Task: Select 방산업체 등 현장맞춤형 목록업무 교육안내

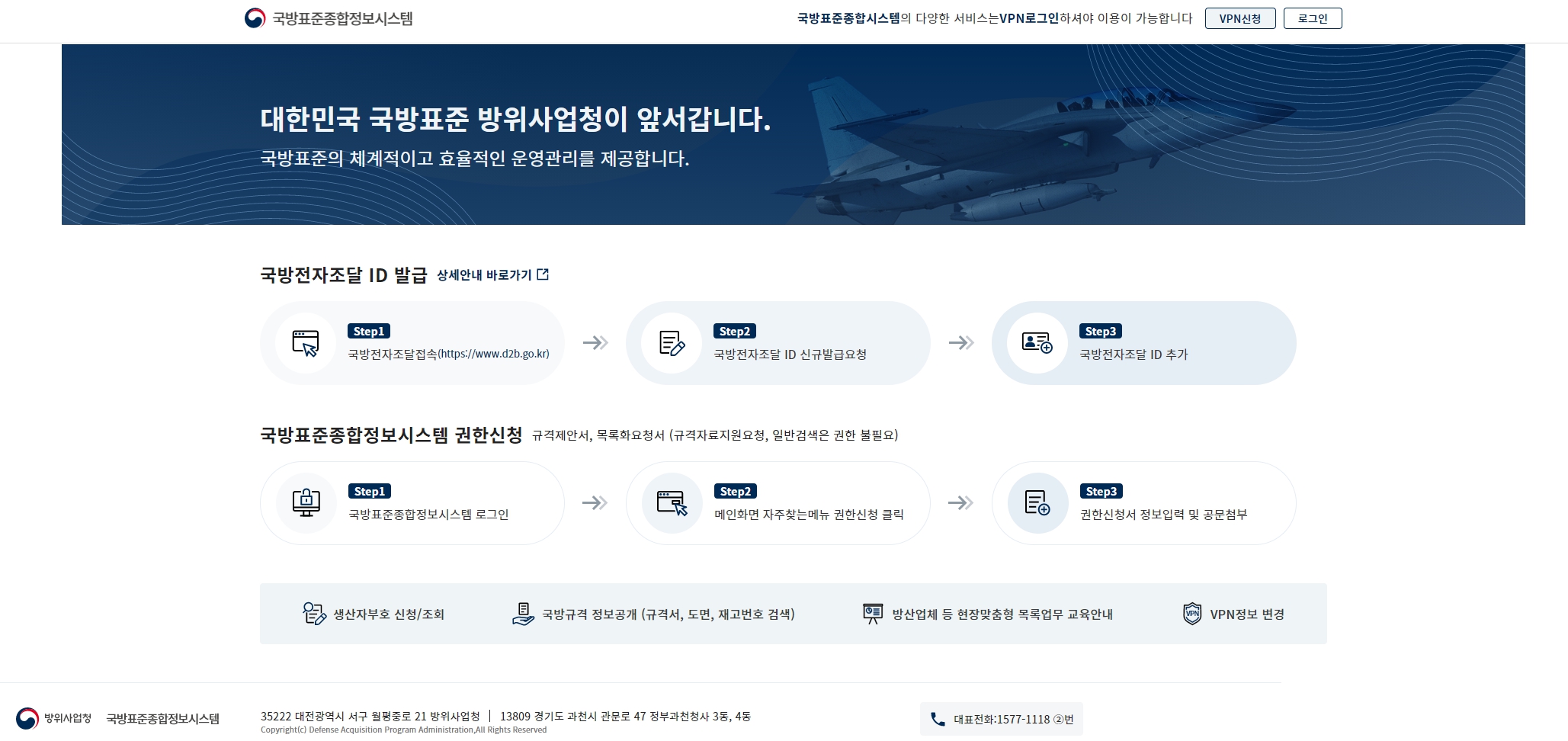Action: tap(1002, 614)
